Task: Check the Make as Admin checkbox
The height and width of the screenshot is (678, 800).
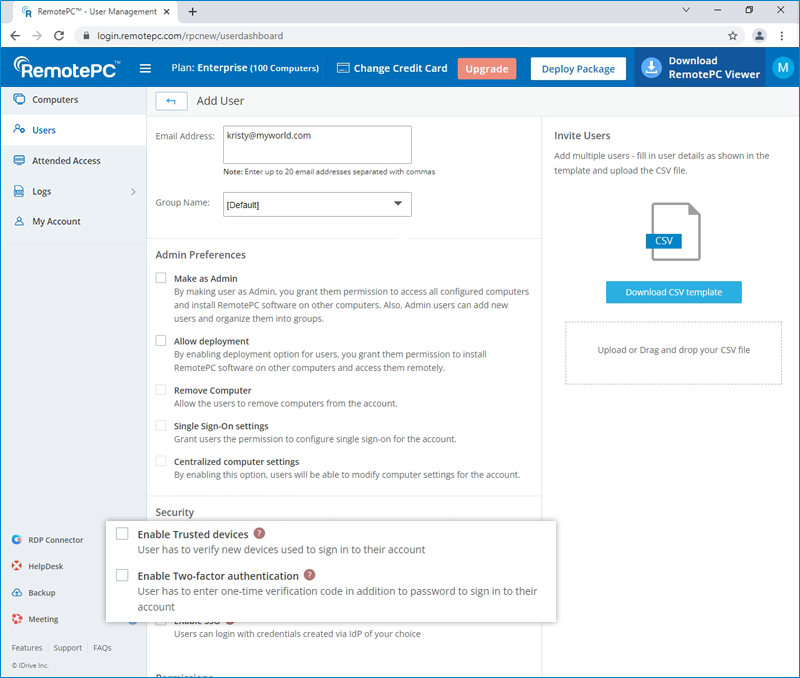Action: [161, 278]
